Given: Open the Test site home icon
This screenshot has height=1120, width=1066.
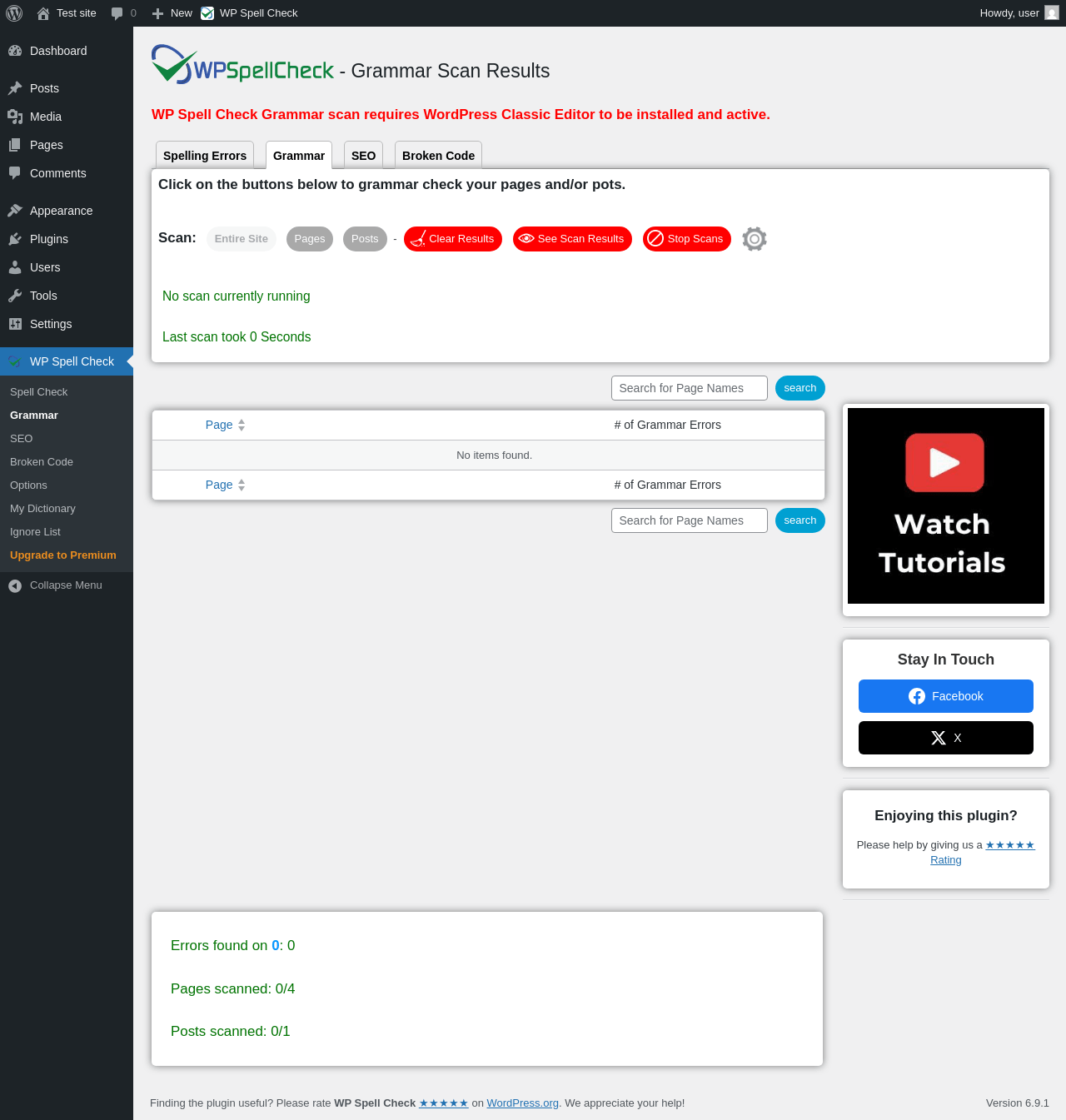Looking at the screenshot, I should point(43,13).
